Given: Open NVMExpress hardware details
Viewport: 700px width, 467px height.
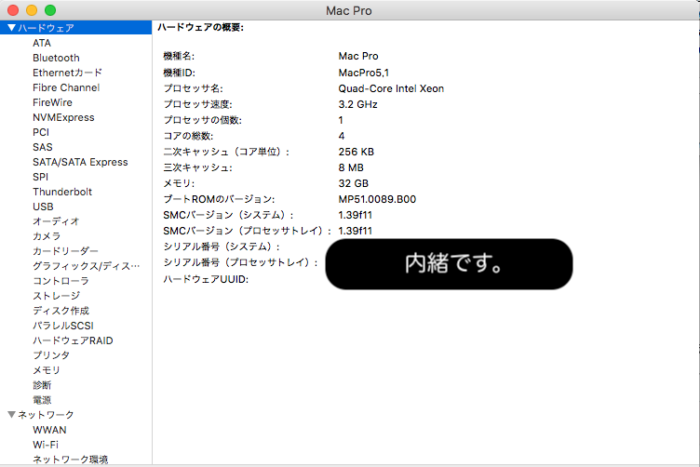Looking at the screenshot, I should coord(63,118).
